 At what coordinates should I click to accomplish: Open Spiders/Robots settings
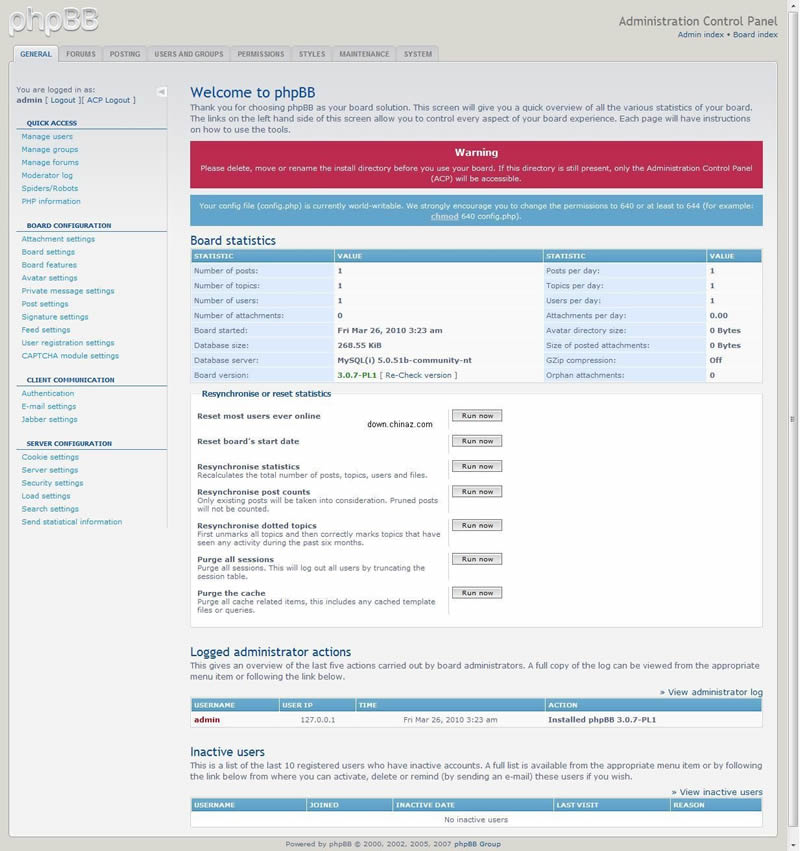point(49,188)
